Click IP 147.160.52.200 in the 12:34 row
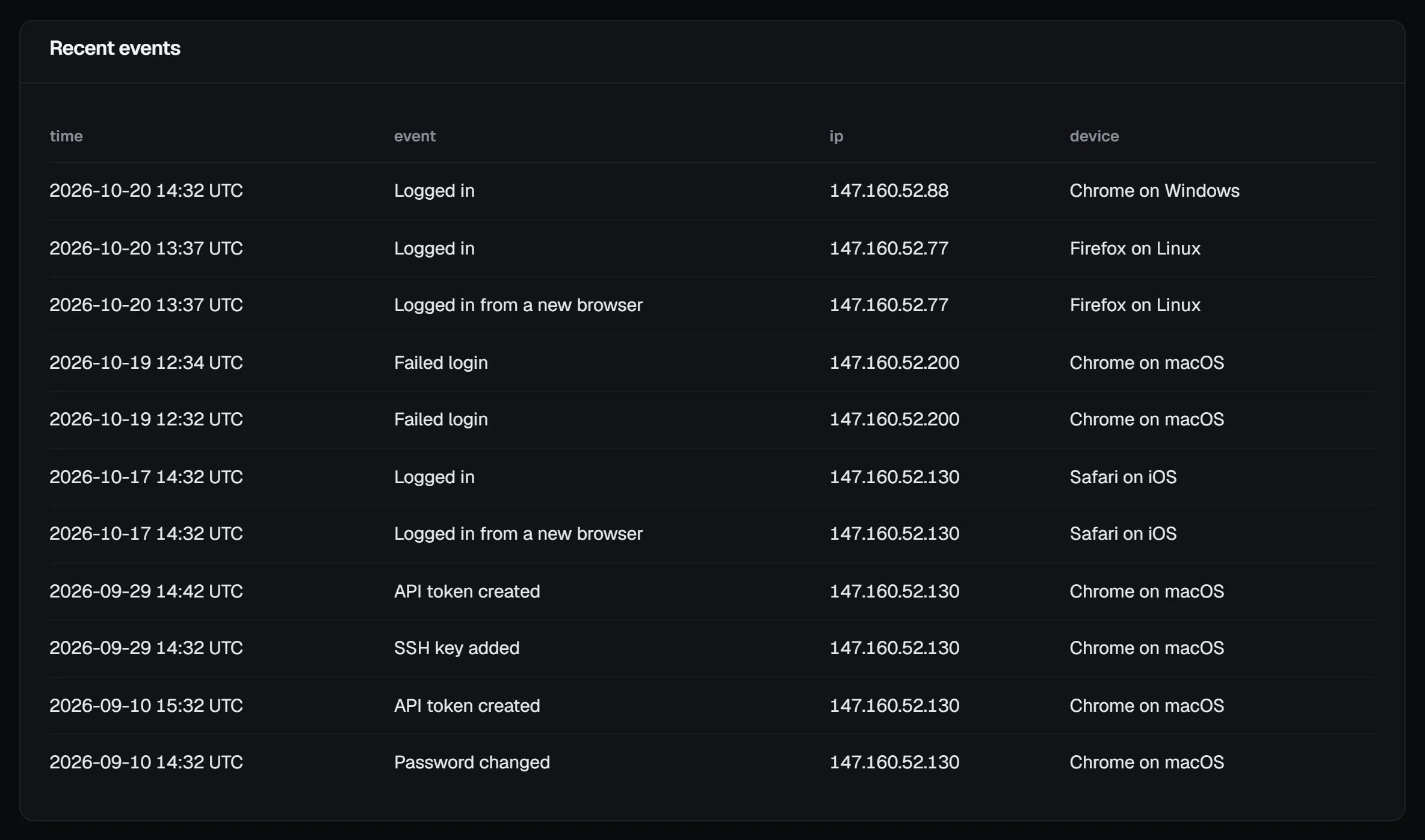Screen dimensions: 1425x840 coord(894,363)
